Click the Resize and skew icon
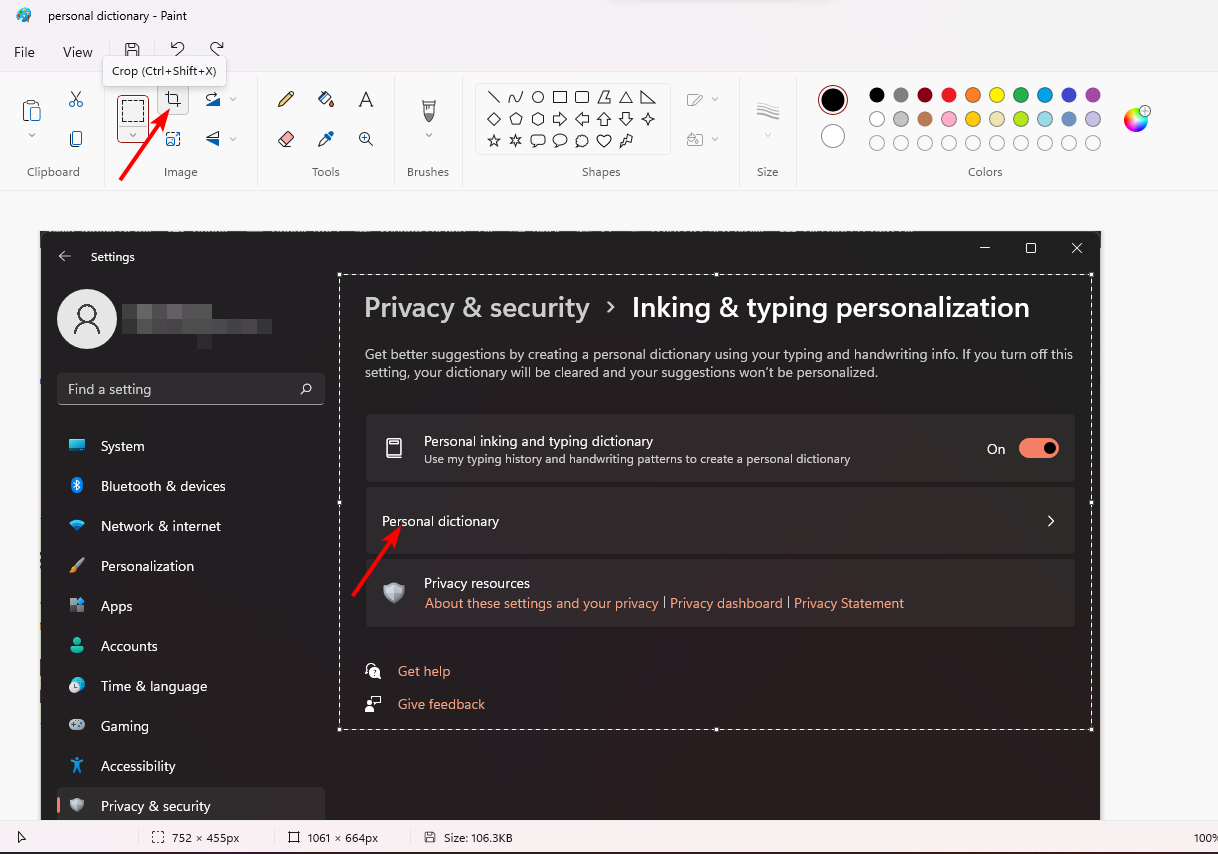1218x854 pixels. coord(173,139)
